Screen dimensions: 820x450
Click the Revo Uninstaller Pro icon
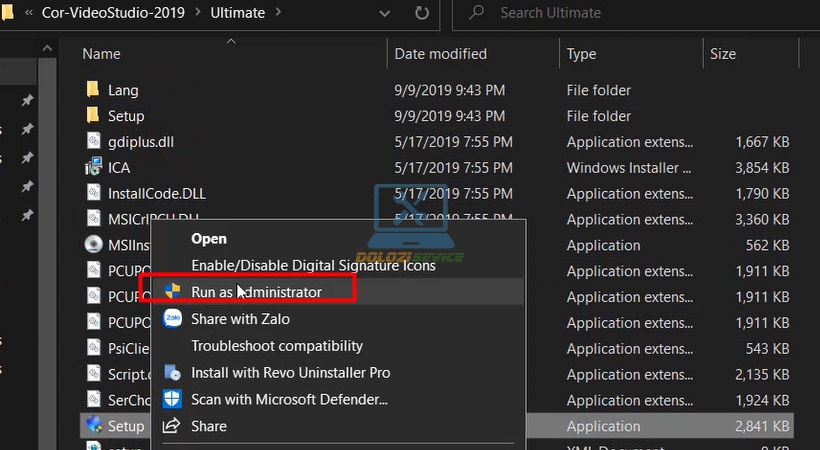pyautogui.click(x=173, y=372)
